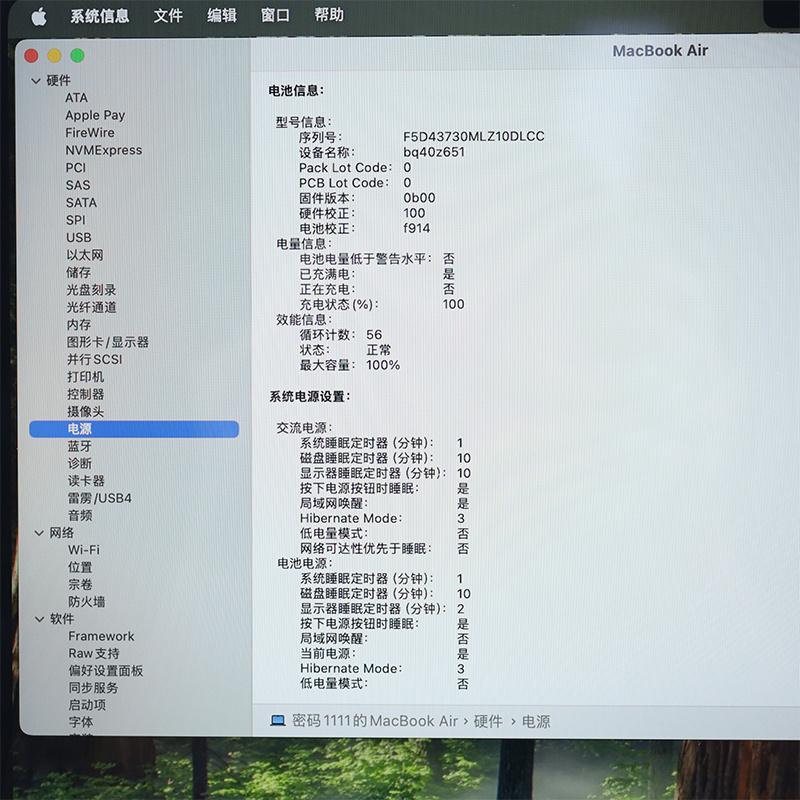800x800 pixels.
Task: Select 光纤通道 in the sidebar
Action: 91,307
